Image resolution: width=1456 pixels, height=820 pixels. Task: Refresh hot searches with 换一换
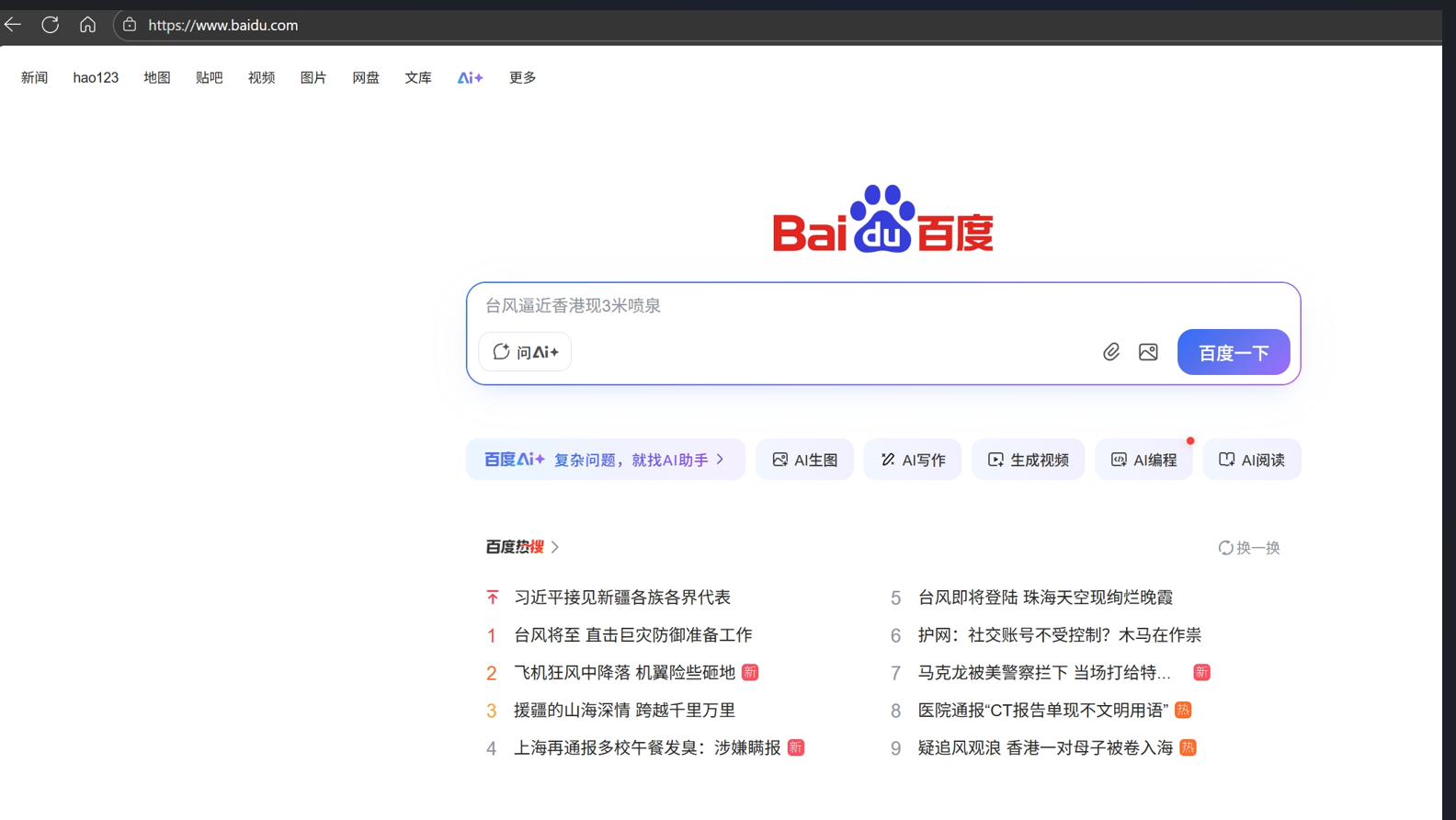1248,548
